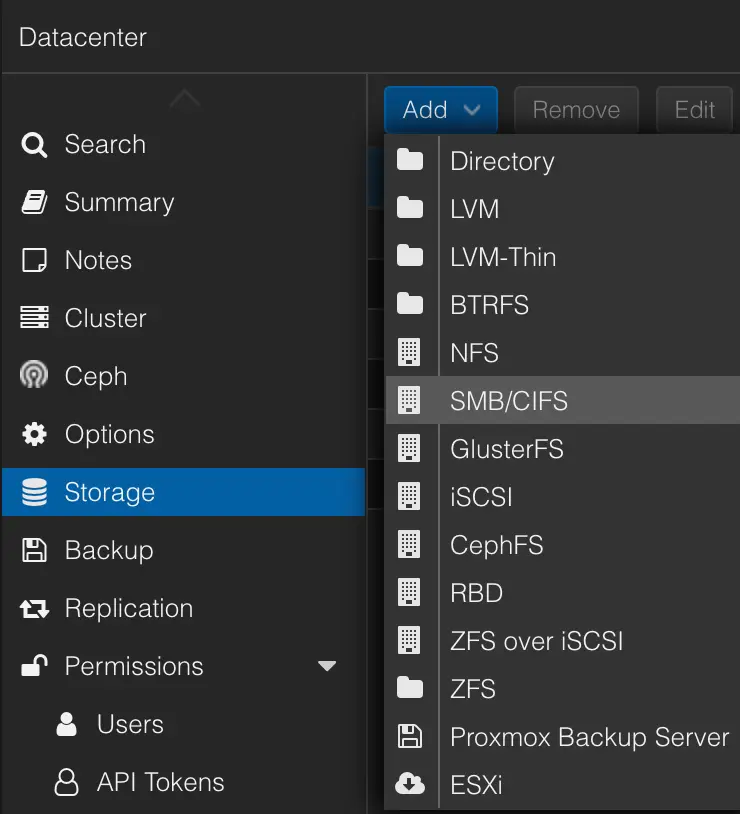Image resolution: width=740 pixels, height=814 pixels.
Task: Collapse the Permissions section
Action: pyautogui.click(x=326, y=666)
